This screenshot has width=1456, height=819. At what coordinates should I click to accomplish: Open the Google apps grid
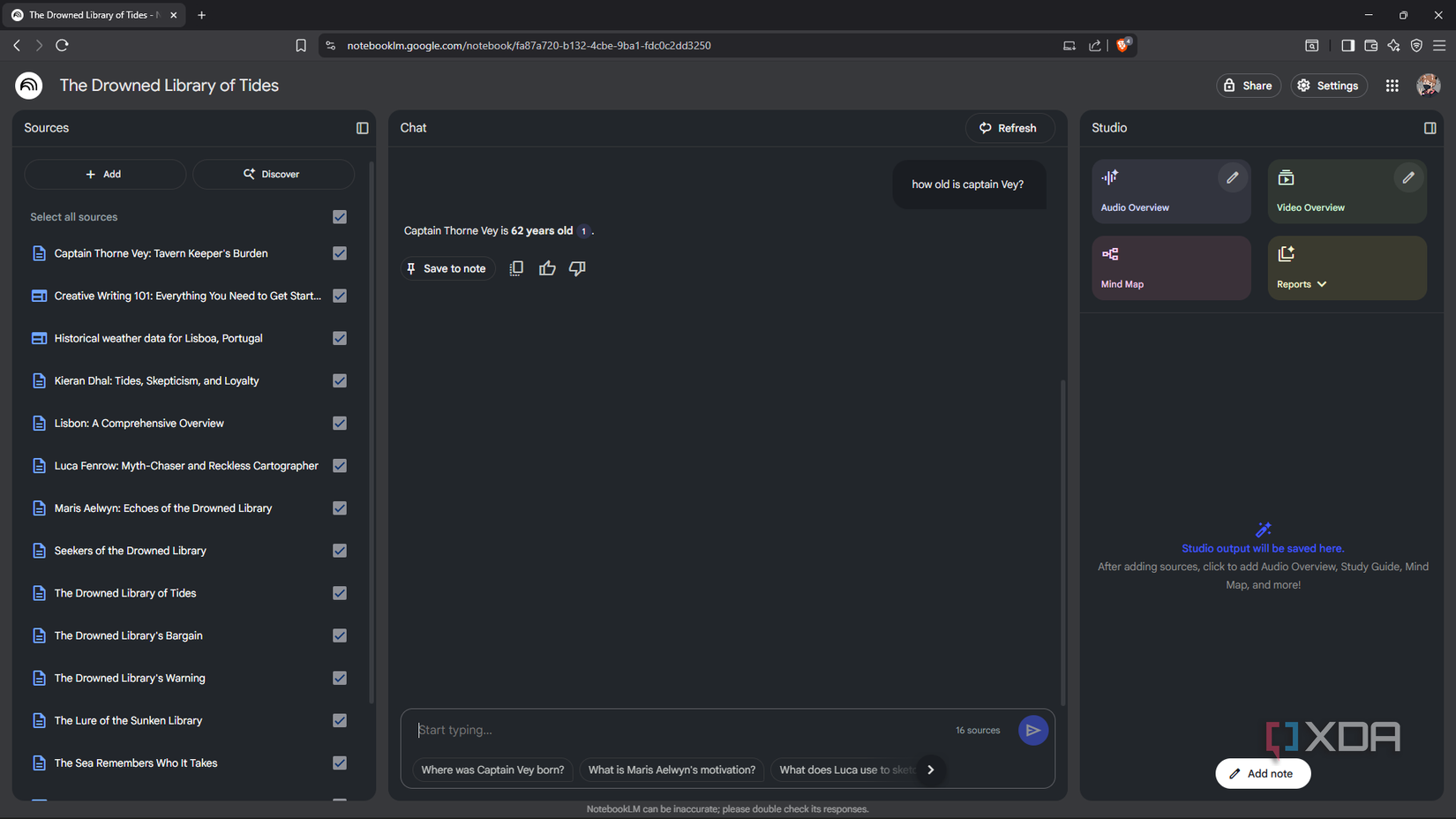tap(1392, 86)
